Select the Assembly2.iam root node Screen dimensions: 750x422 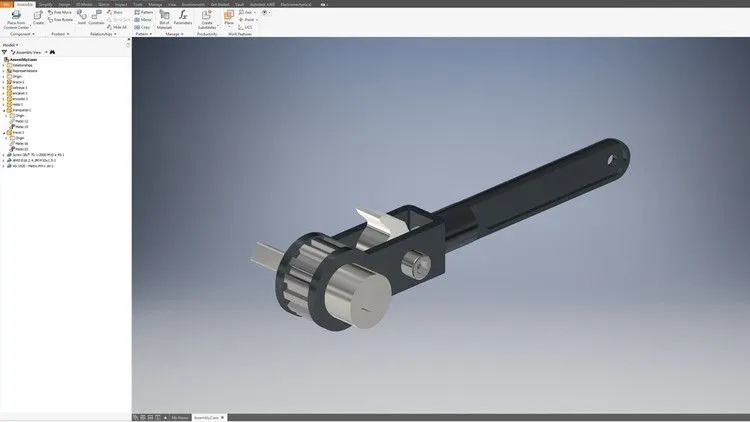[22, 59]
